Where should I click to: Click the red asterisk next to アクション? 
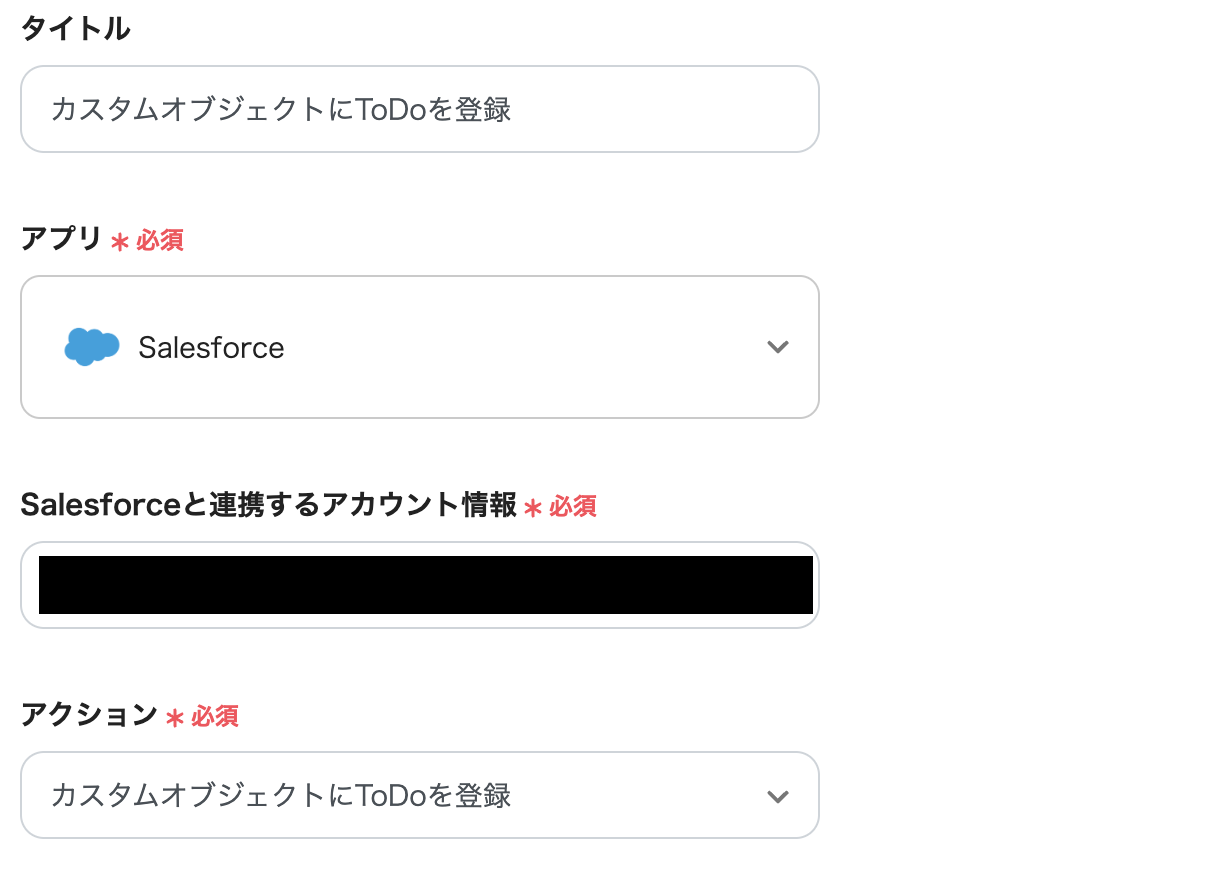[x=175, y=718]
